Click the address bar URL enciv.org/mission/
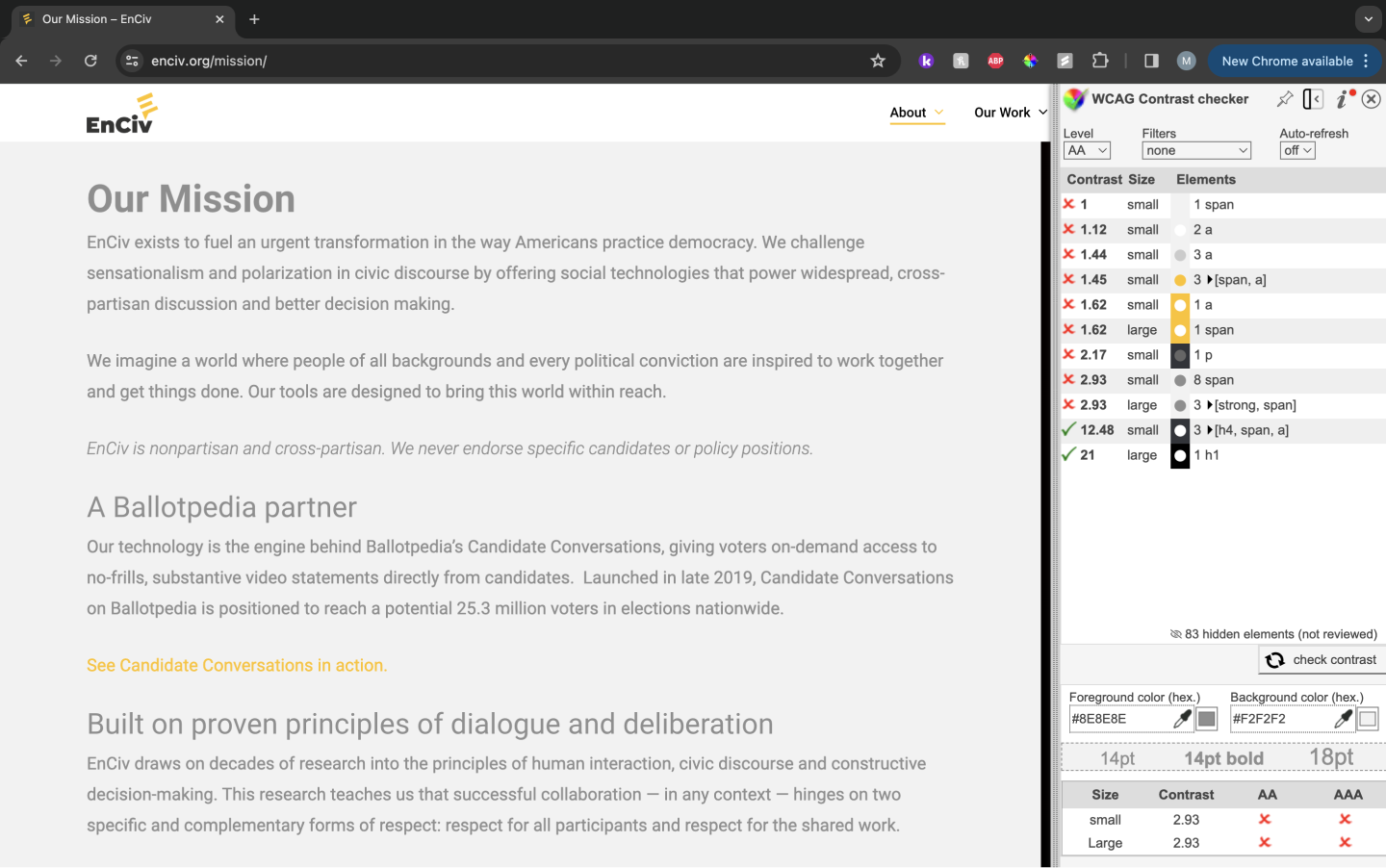 coord(209,61)
